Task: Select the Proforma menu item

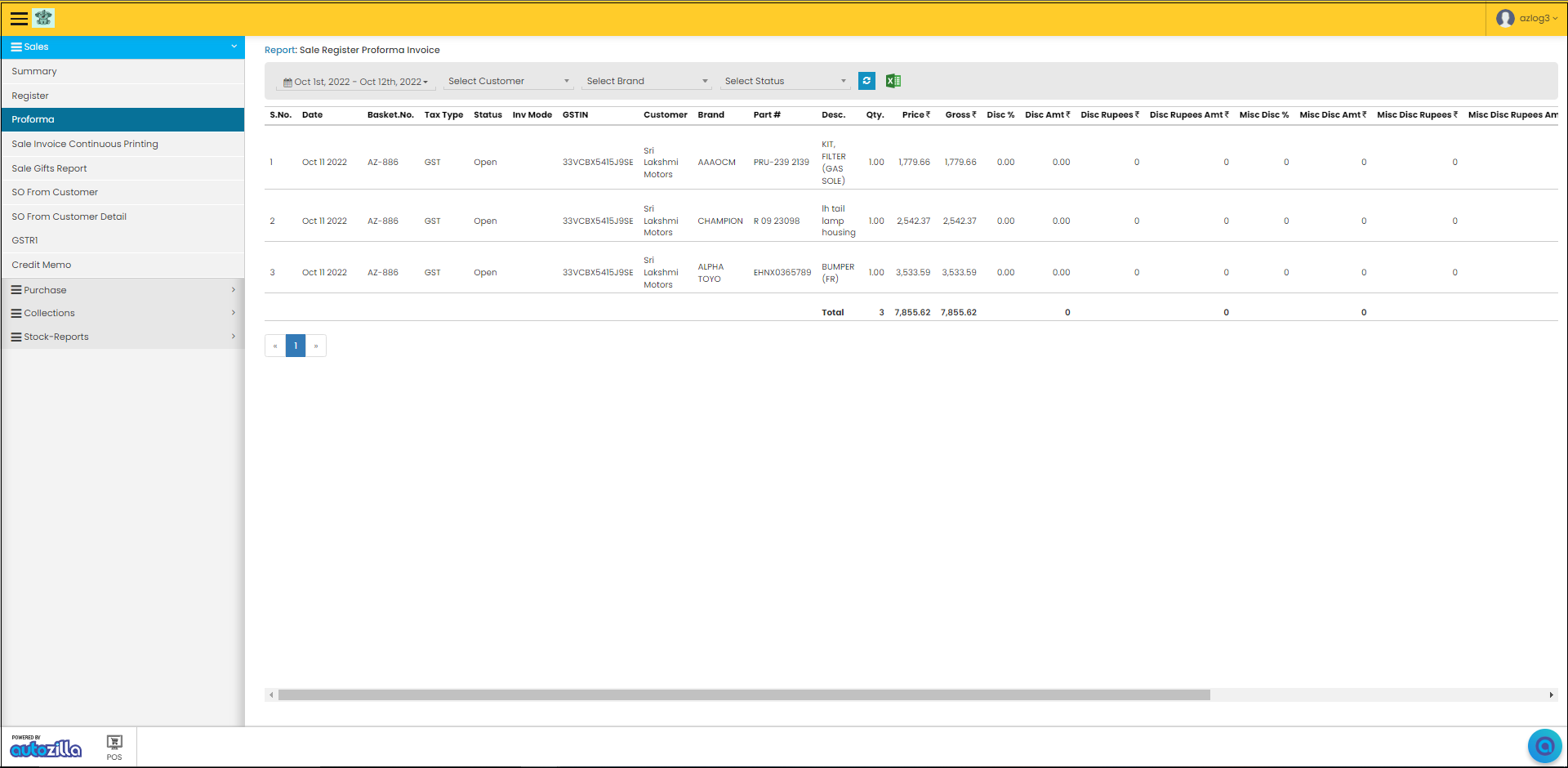Action: 122,119
